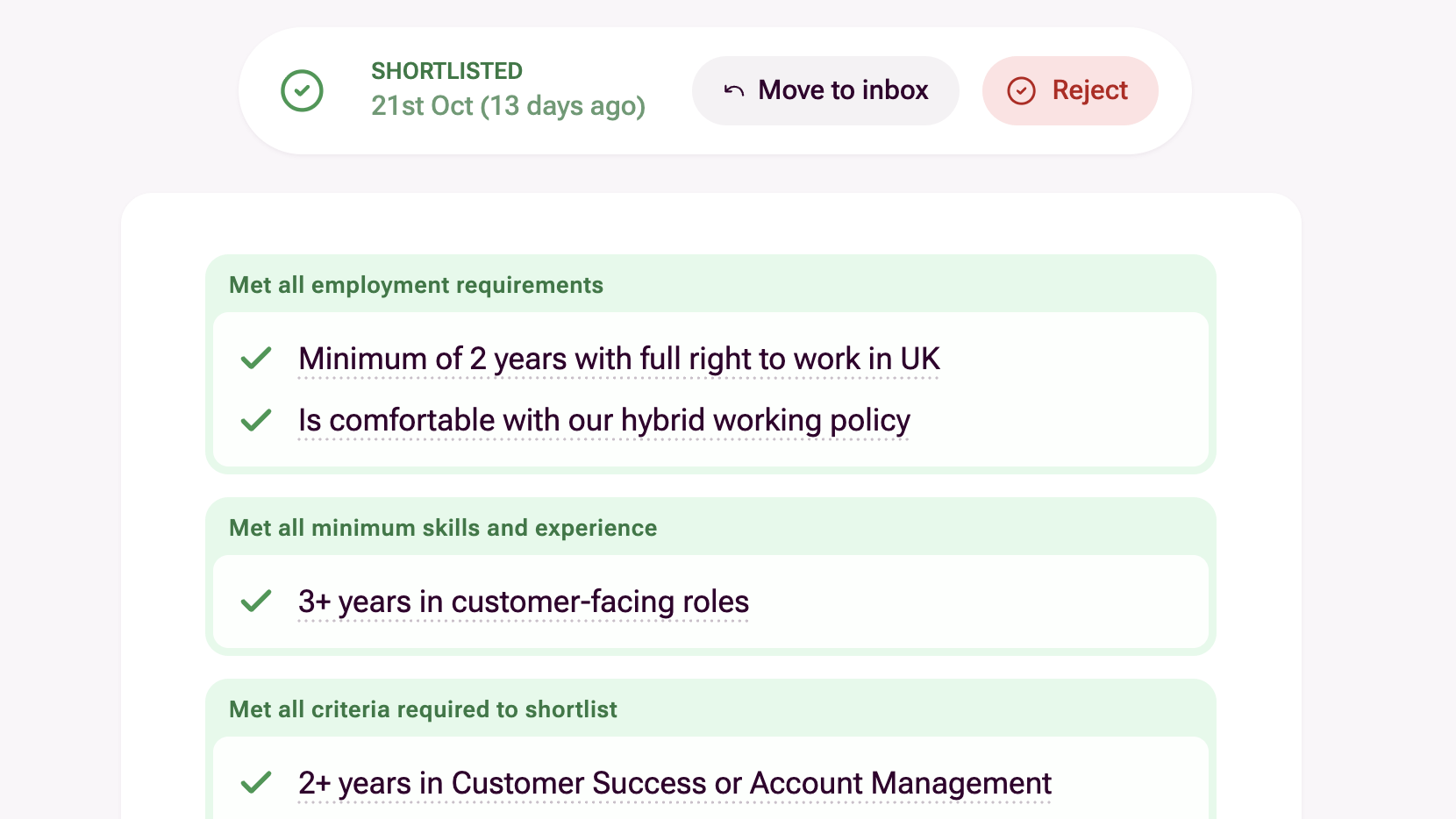
Task: Open the UK right to work requirement
Action: 617,359
